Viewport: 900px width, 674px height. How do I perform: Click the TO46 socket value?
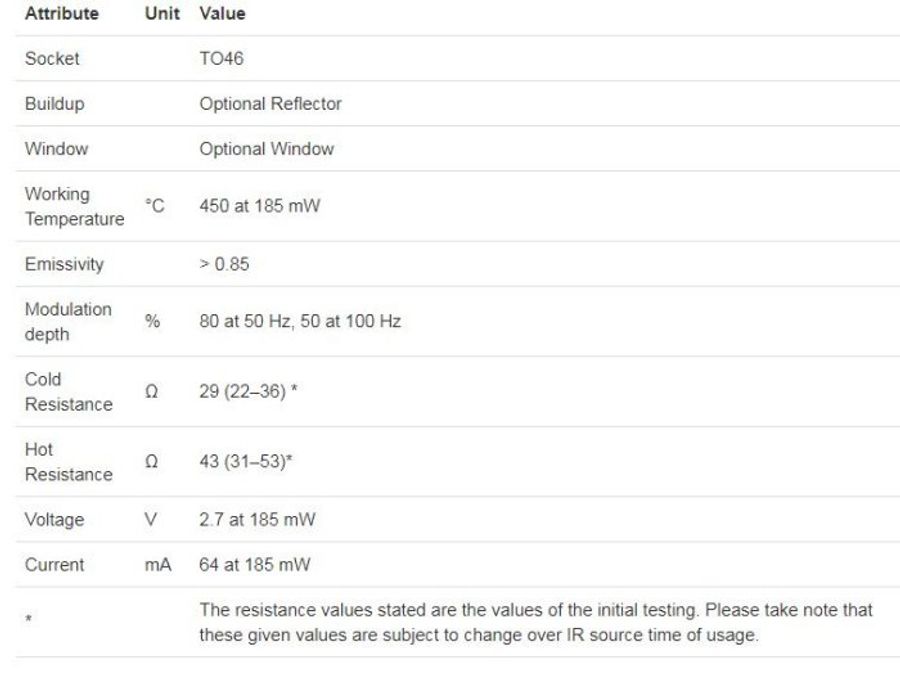pos(221,59)
